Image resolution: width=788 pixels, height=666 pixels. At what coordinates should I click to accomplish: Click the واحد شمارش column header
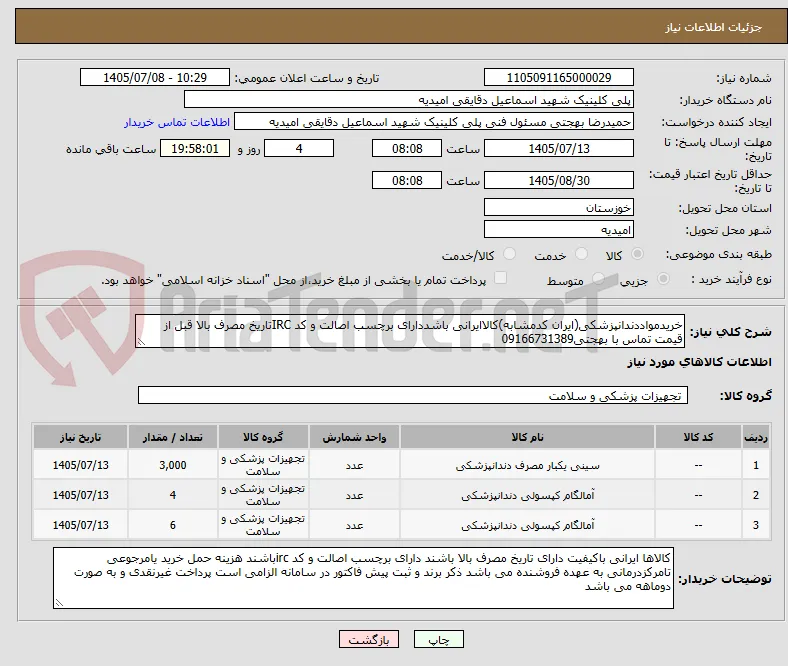pos(354,437)
